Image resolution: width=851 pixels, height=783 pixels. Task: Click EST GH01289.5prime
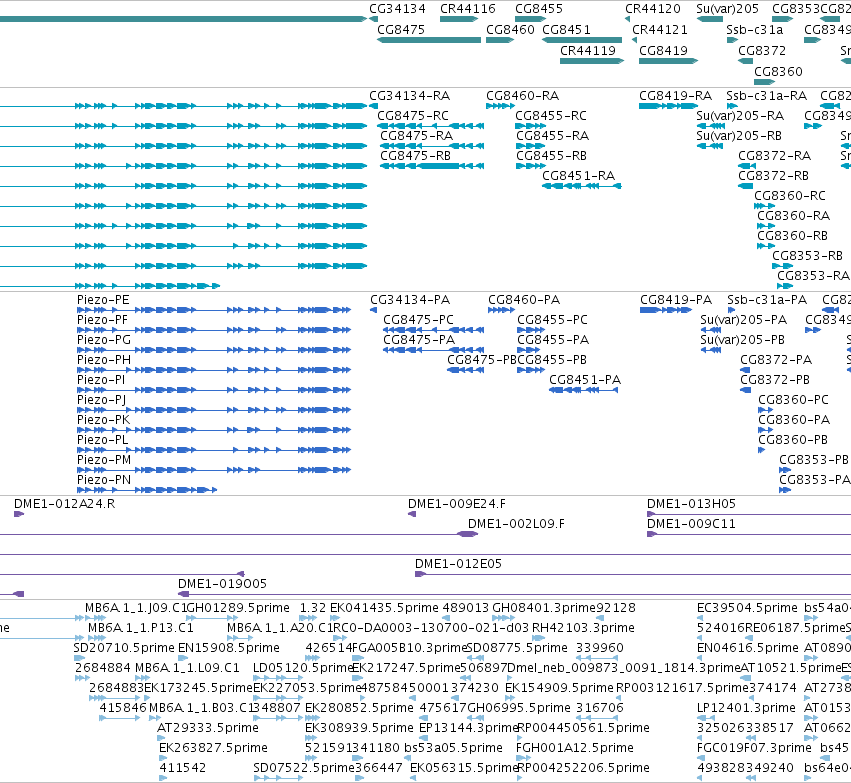click(x=238, y=608)
